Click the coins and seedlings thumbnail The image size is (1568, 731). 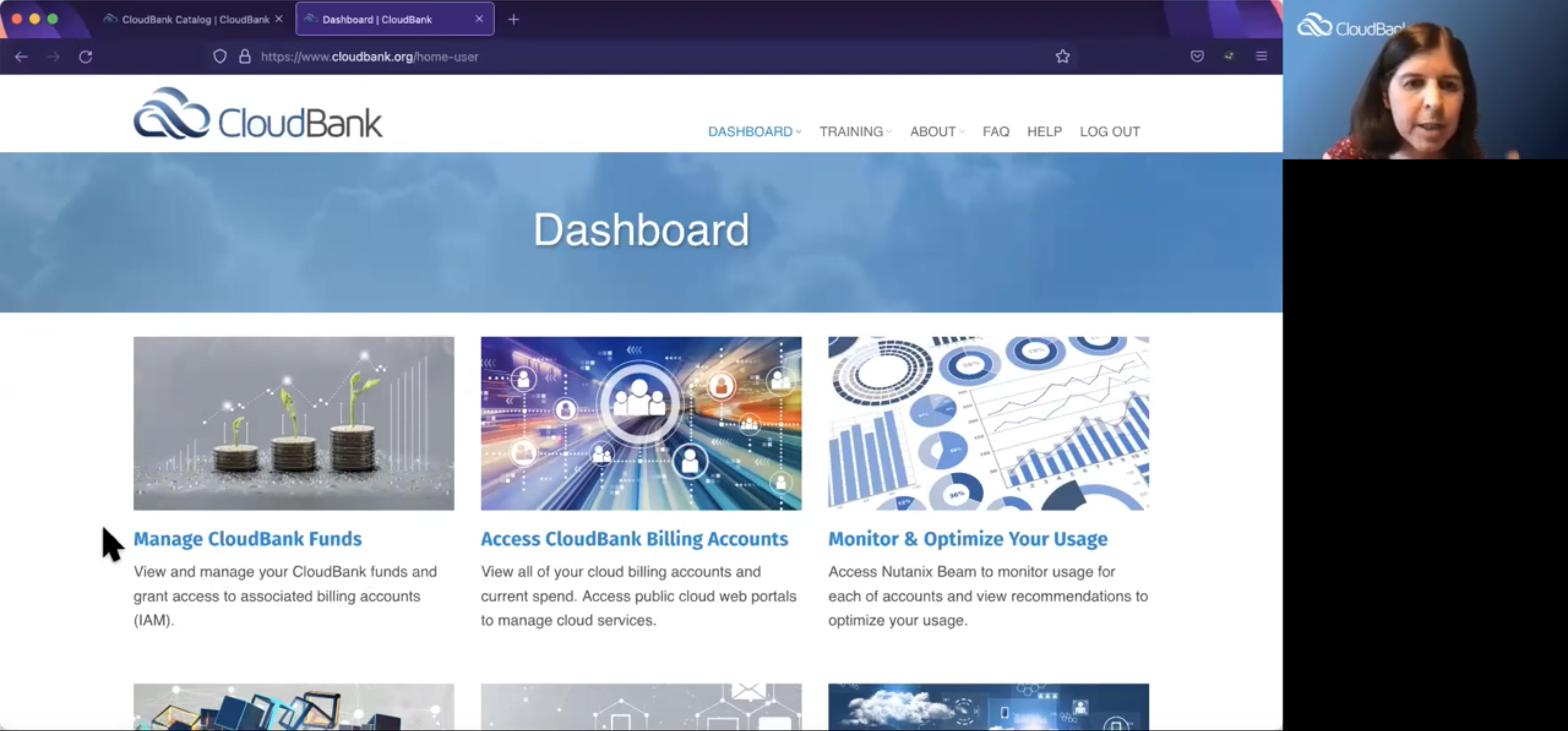[294, 424]
